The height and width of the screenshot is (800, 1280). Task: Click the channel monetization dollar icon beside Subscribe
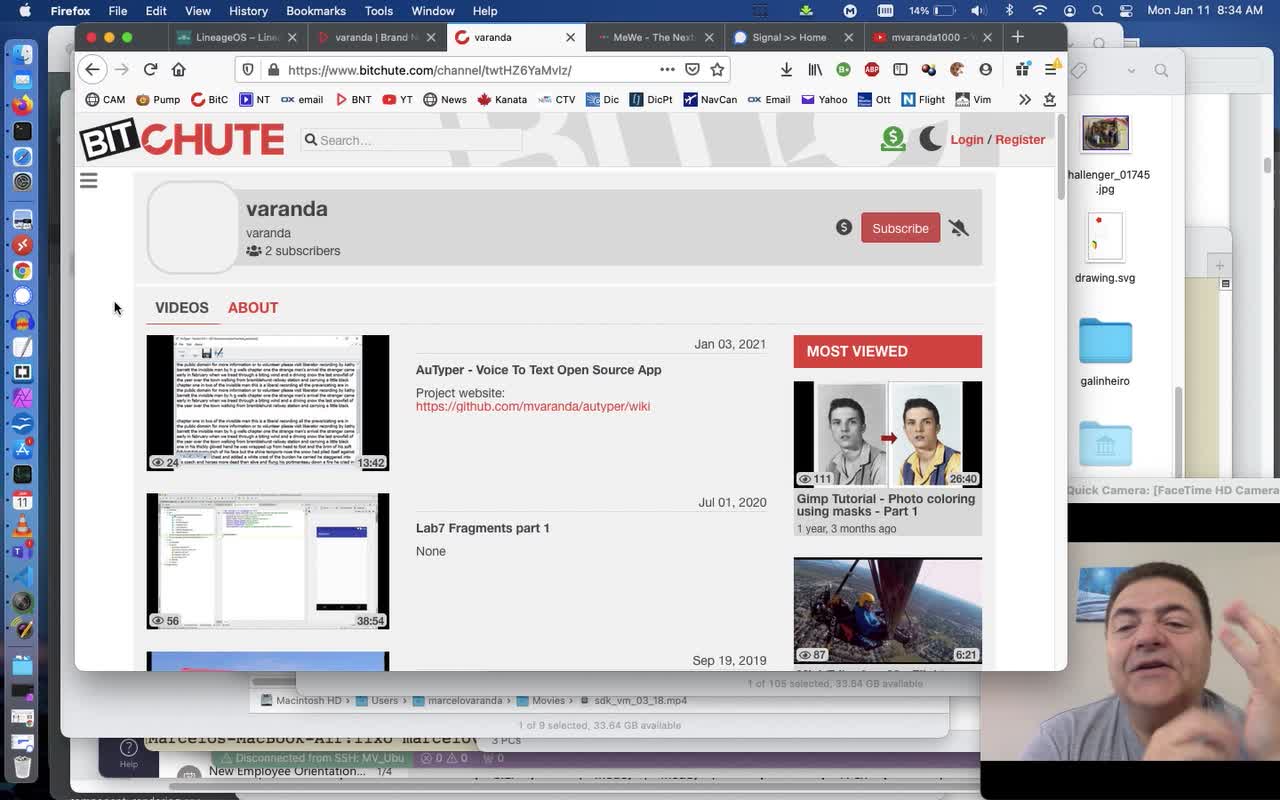click(844, 227)
